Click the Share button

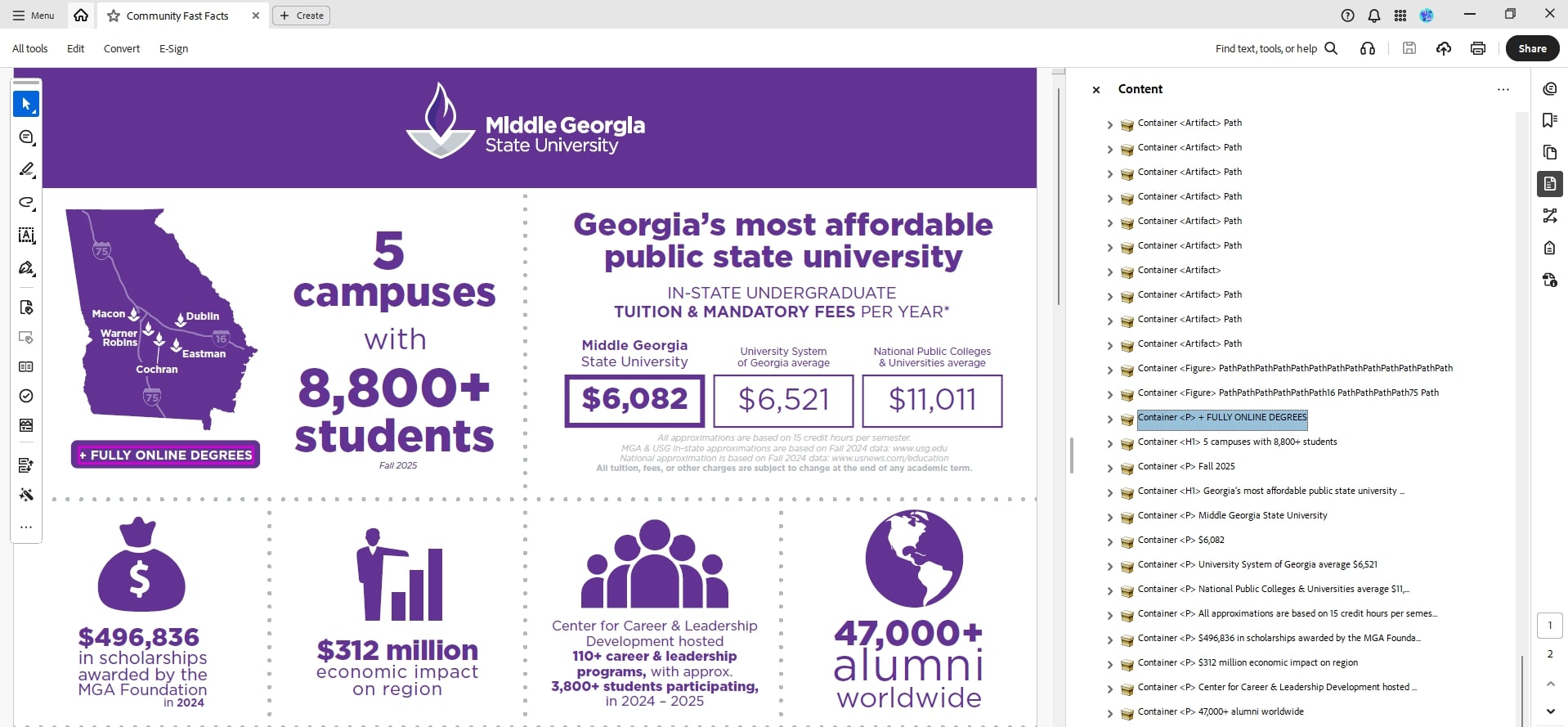pos(1532,48)
